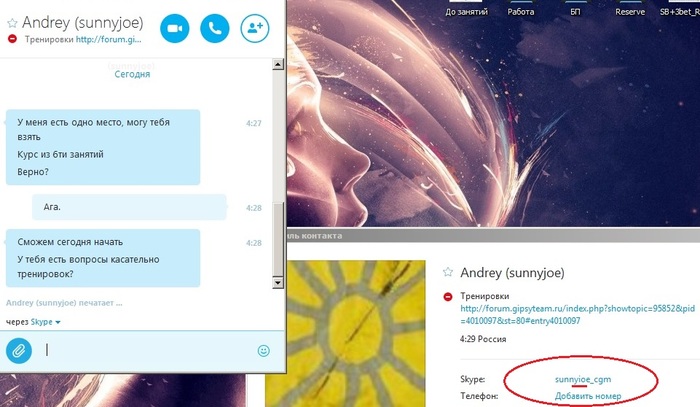Click the 'Сегодня' date label
The height and width of the screenshot is (407, 700).
point(132,74)
